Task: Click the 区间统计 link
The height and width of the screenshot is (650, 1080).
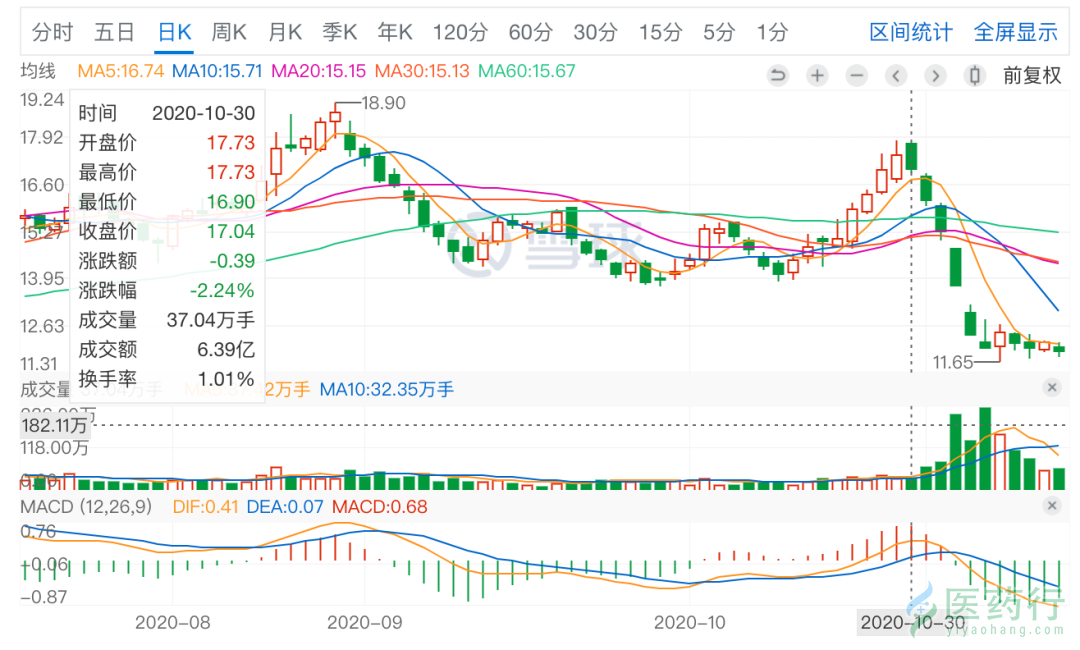Action: point(910,32)
